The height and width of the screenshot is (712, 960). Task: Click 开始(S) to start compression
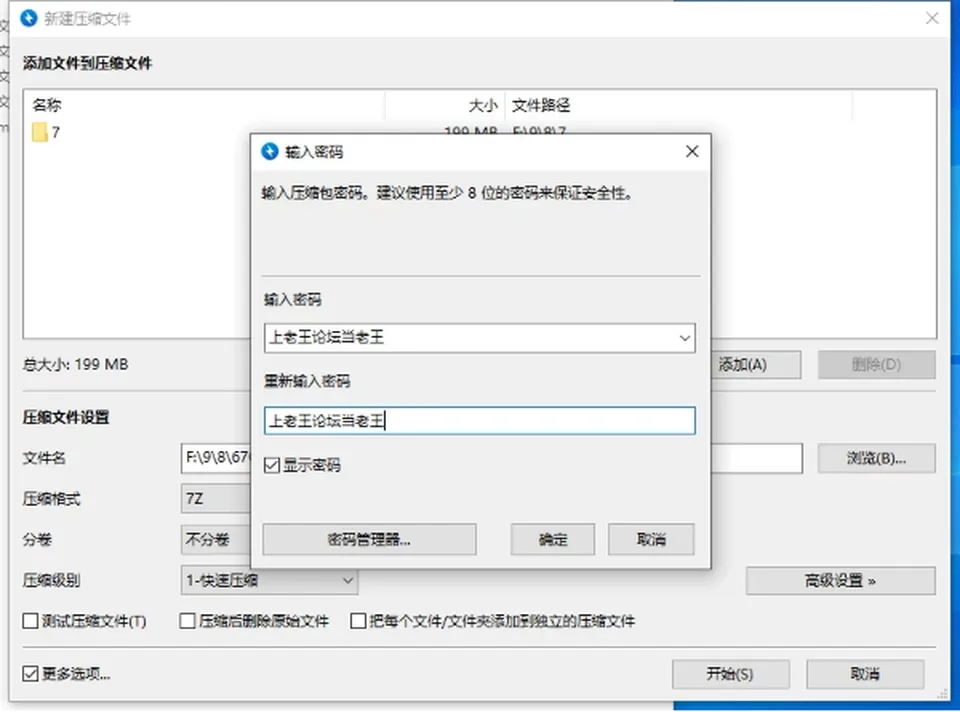[730, 674]
